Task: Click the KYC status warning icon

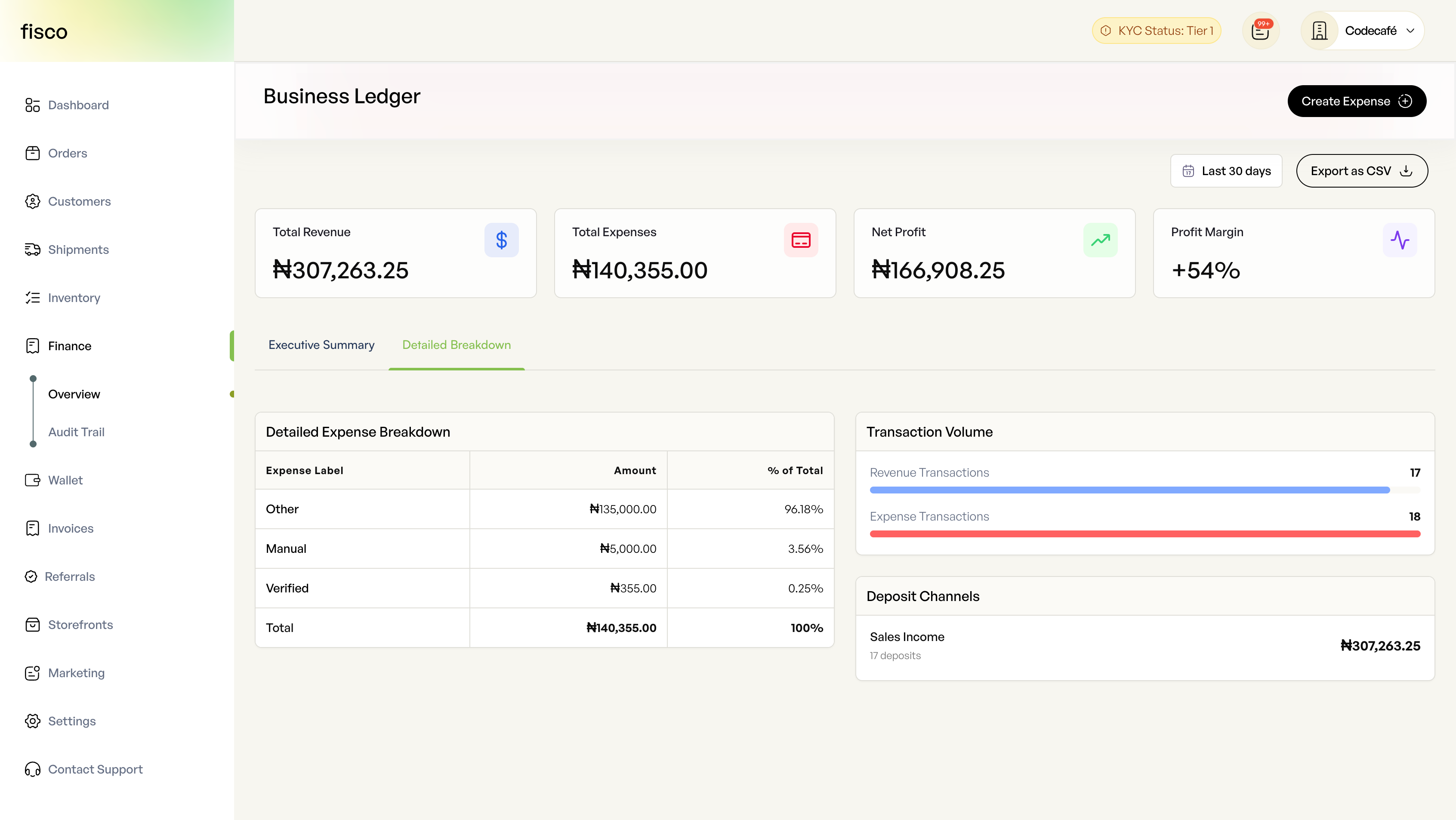Action: (1106, 31)
